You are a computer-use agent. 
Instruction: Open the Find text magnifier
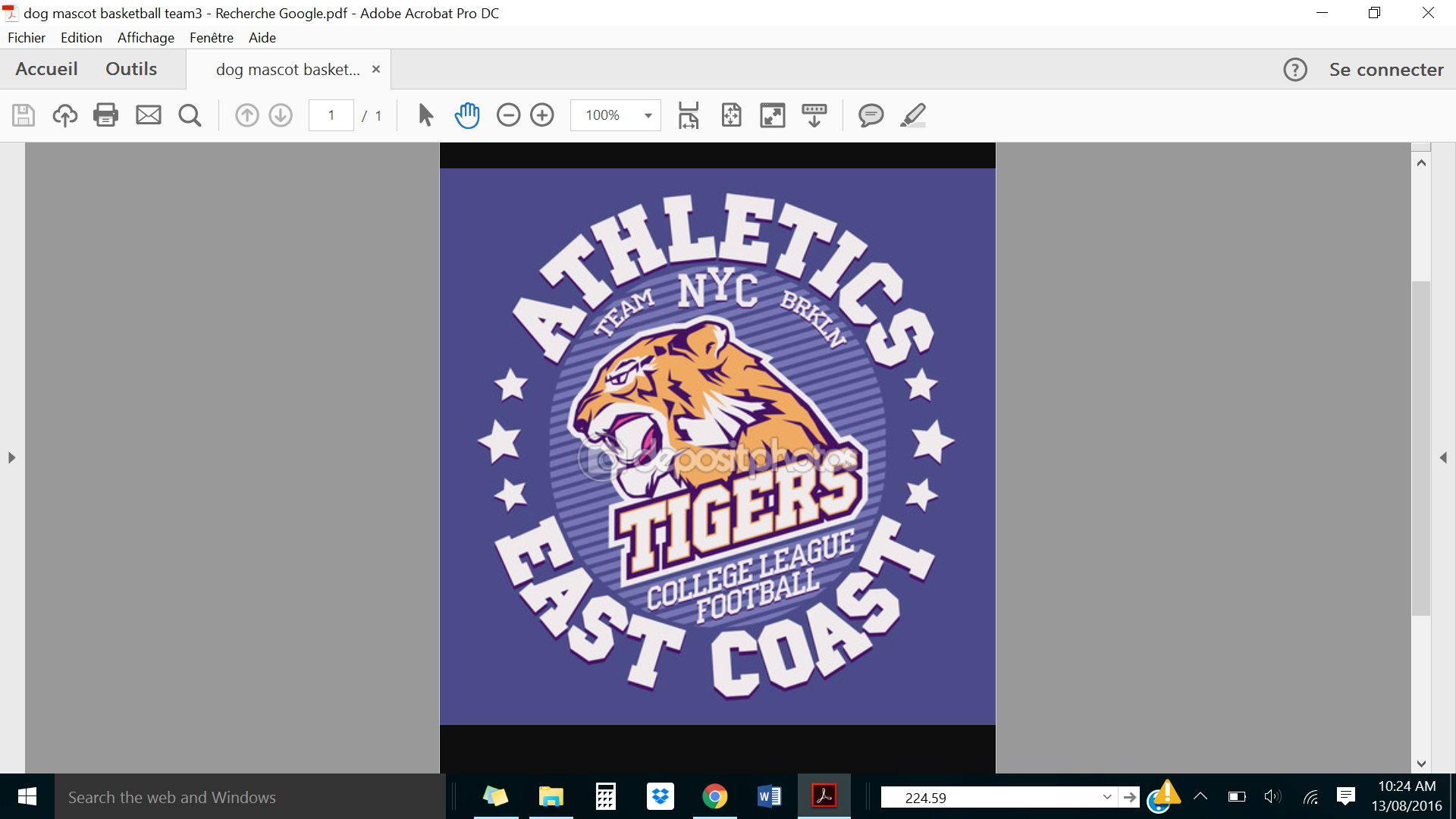pyautogui.click(x=190, y=115)
